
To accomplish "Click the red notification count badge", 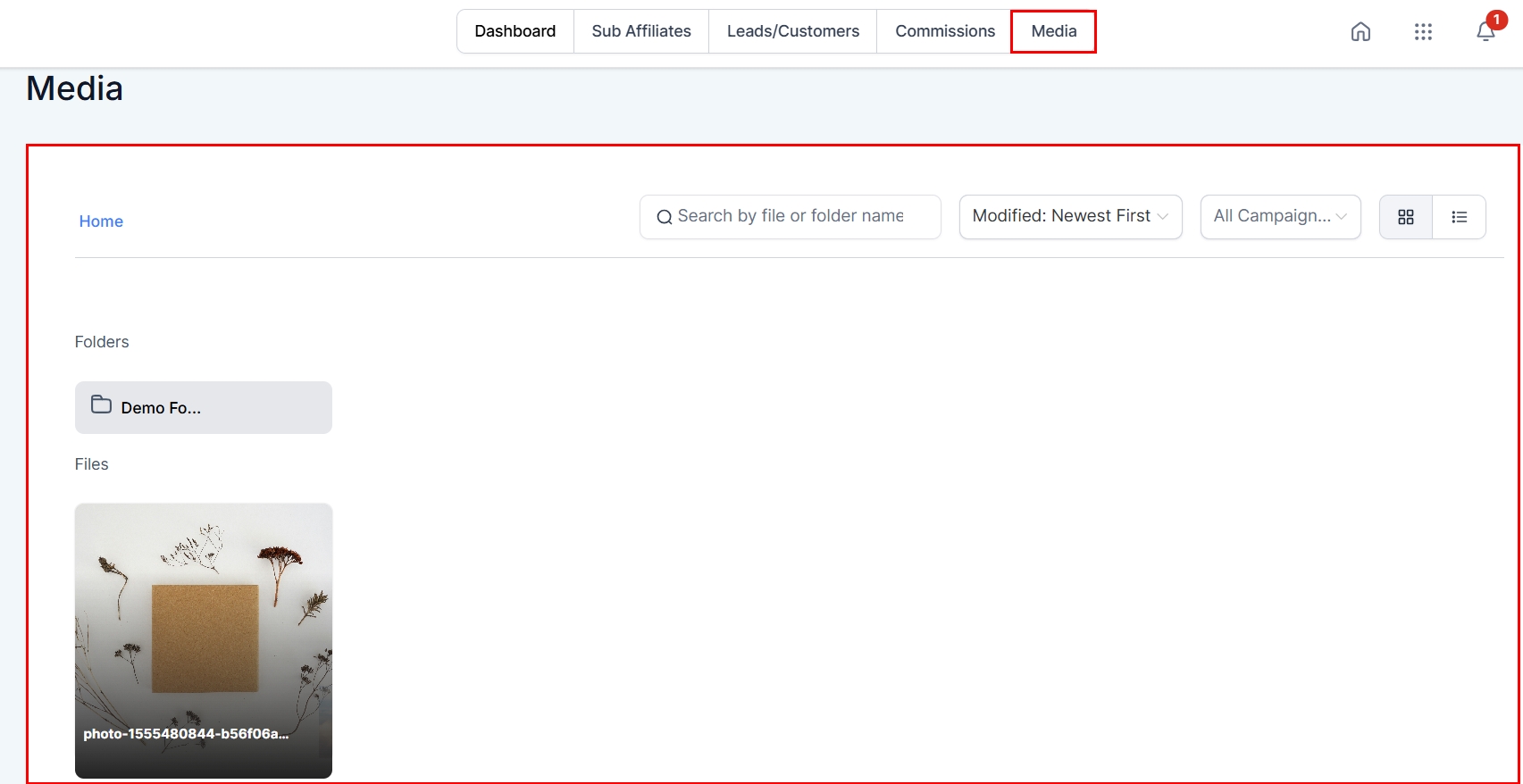I will (x=1496, y=20).
